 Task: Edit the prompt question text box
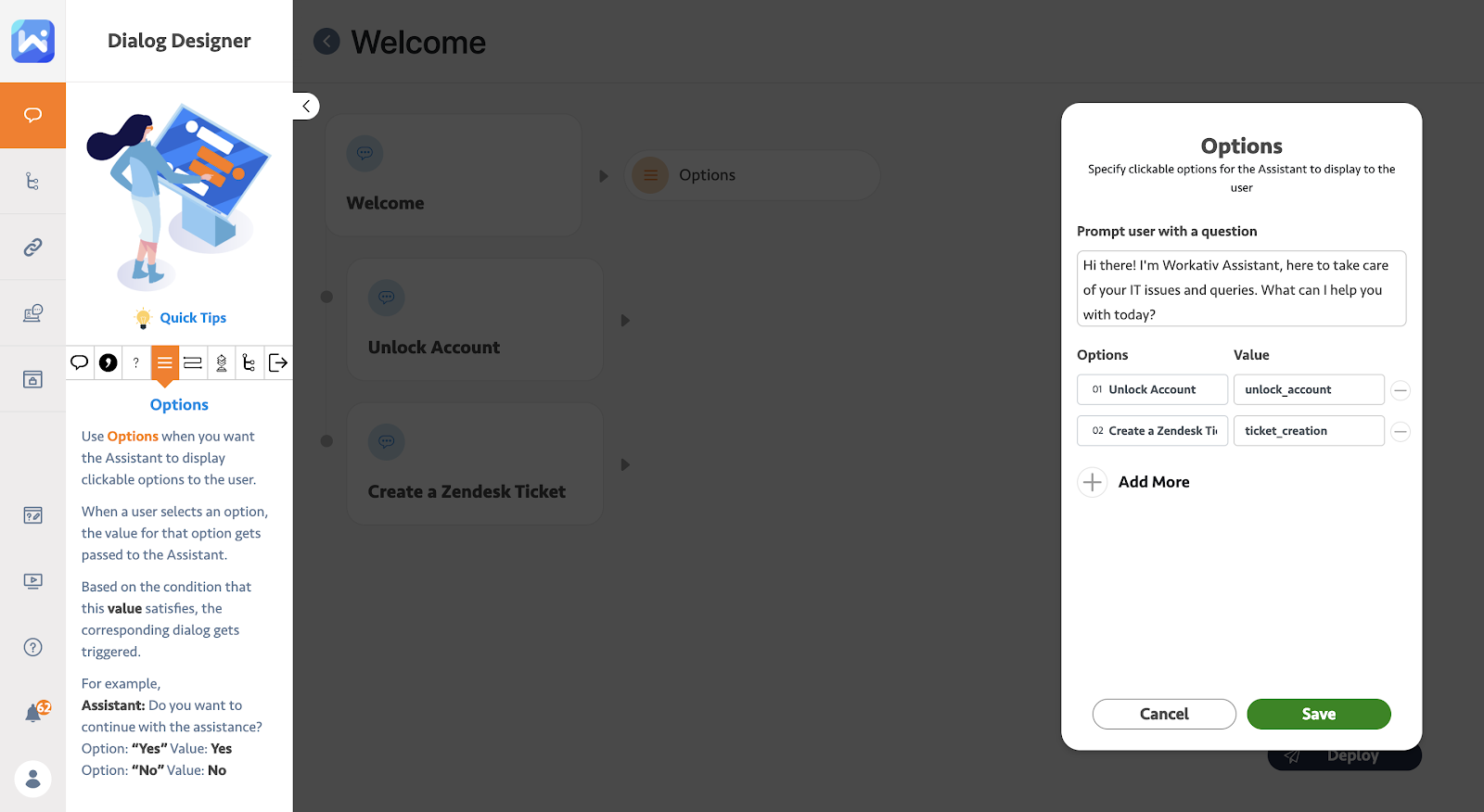click(1241, 288)
